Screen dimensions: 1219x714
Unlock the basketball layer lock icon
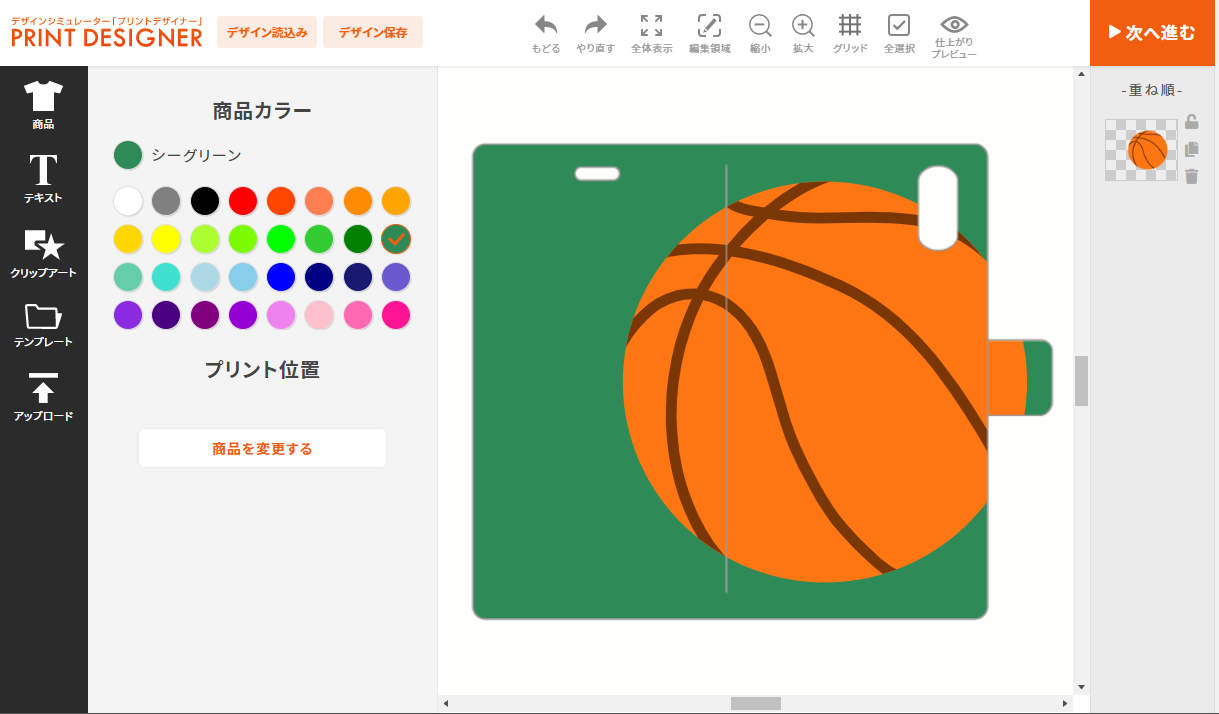[x=1191, y=122]
